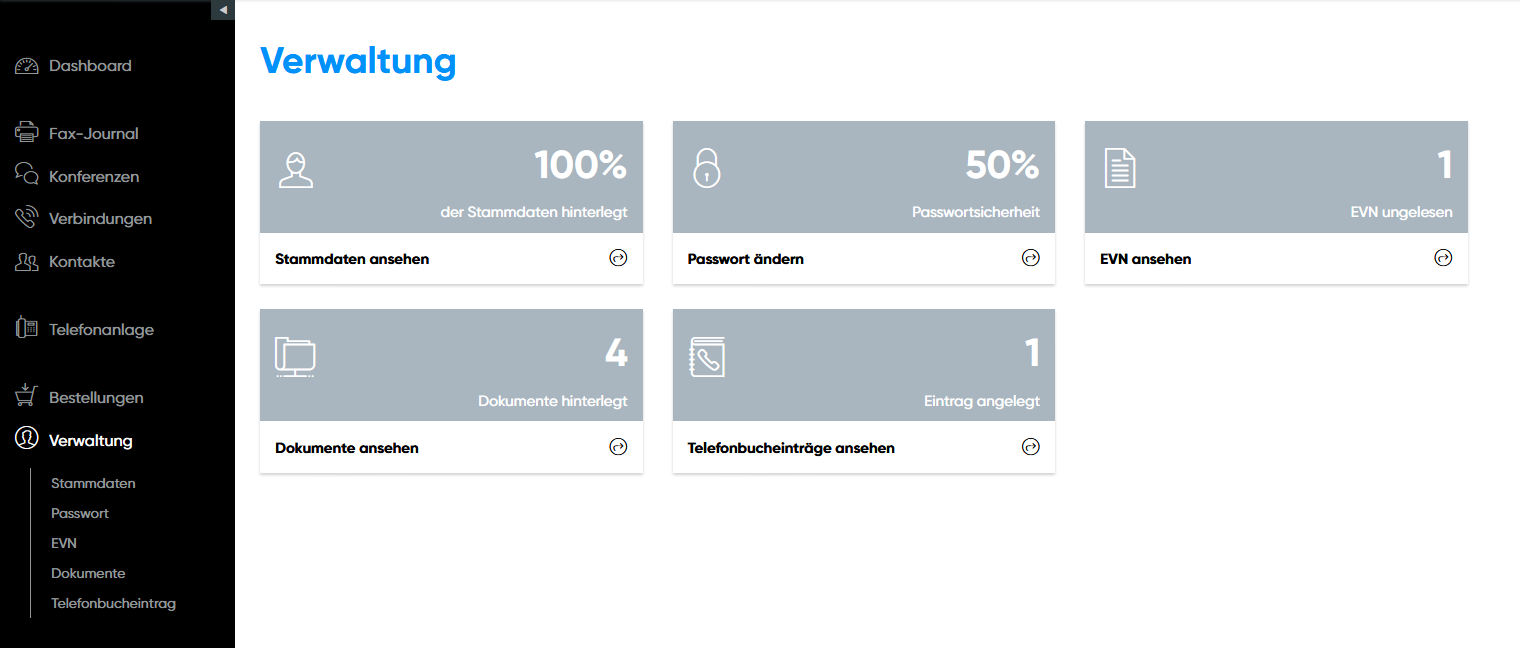Open the Stammdaten submenu entry
Viewport: 1520px width, 648px height.
(93, 483)
